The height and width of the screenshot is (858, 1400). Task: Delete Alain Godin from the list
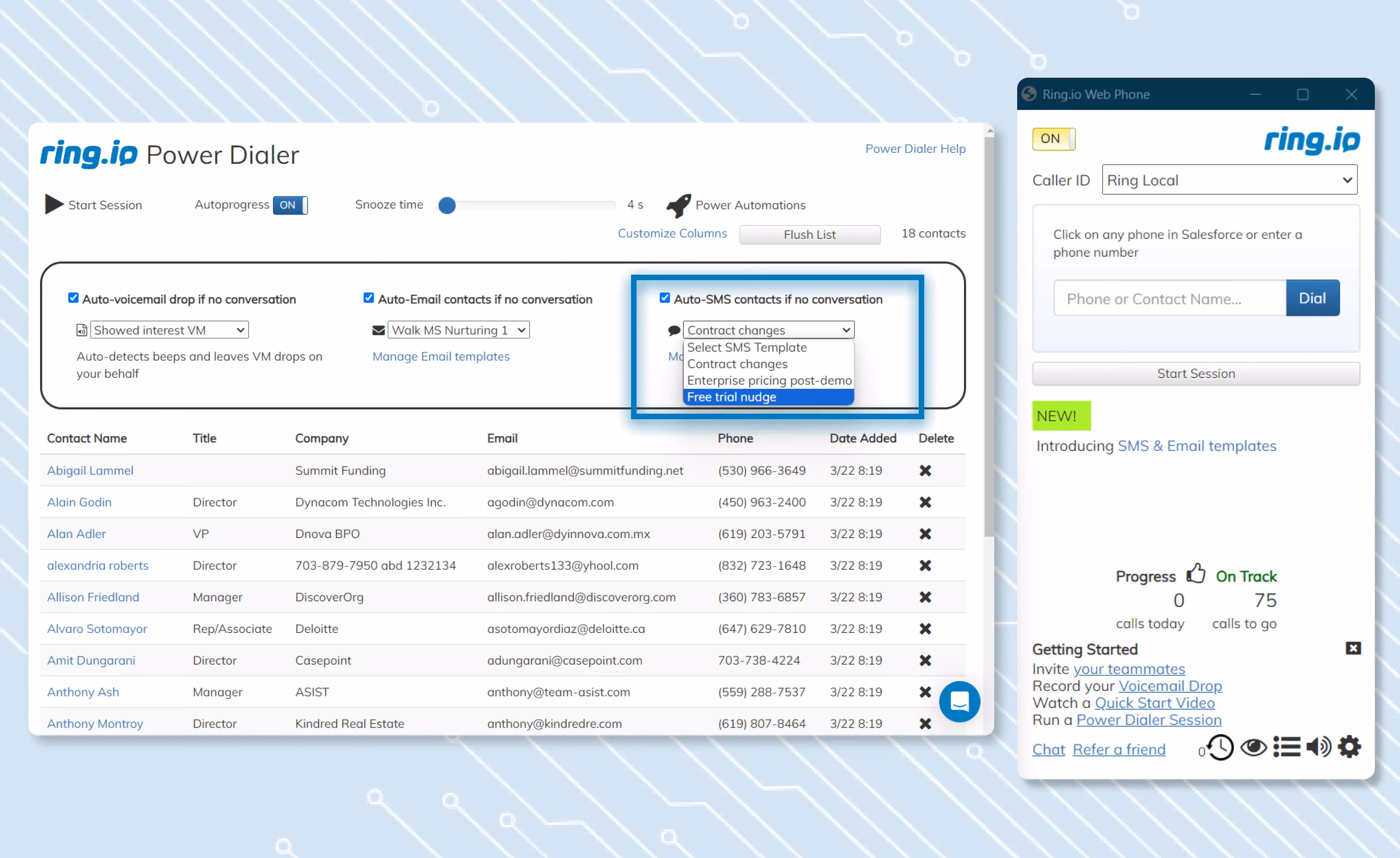click(x=925, y=503)
